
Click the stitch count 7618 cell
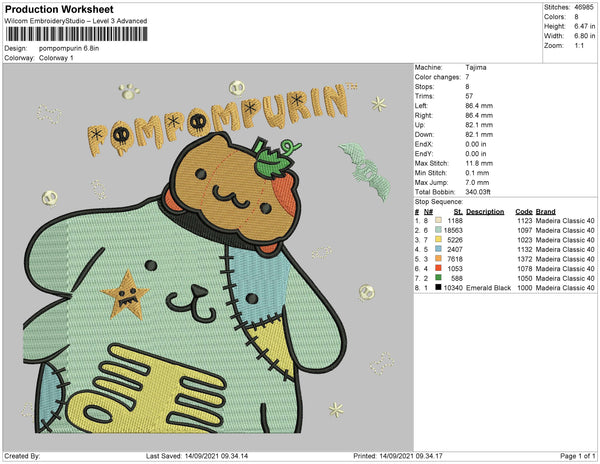point(455,259)
